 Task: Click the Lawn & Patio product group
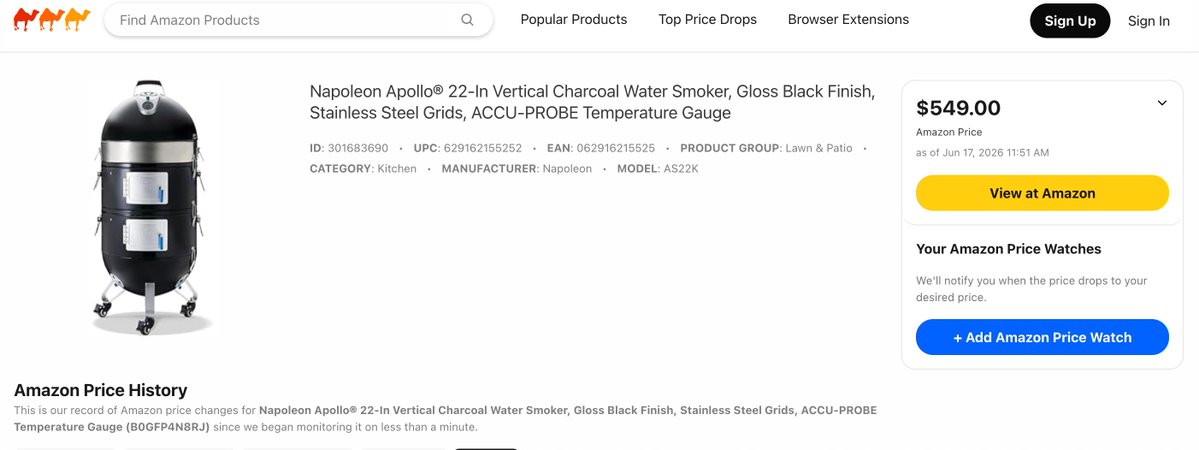coord(818,148)
